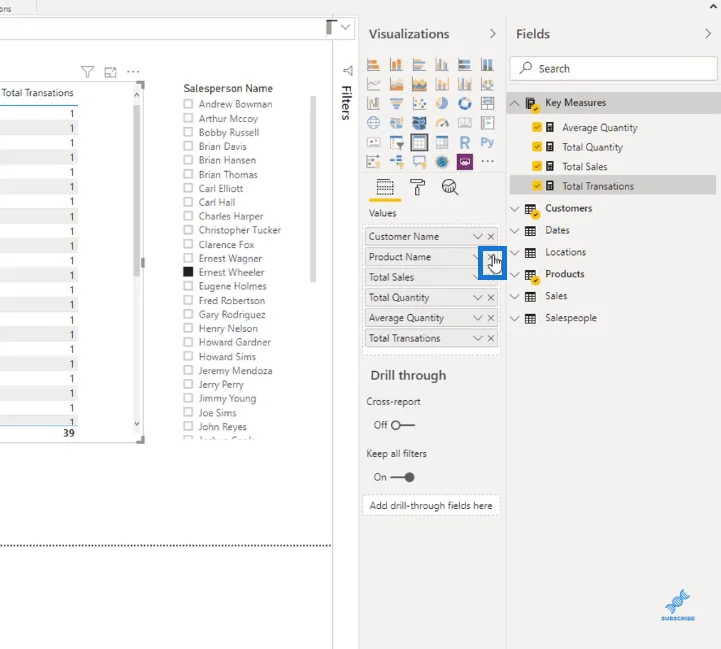Switch to the Fields tab of the visual
Screen dimensions: 721x649
point(385,188)
